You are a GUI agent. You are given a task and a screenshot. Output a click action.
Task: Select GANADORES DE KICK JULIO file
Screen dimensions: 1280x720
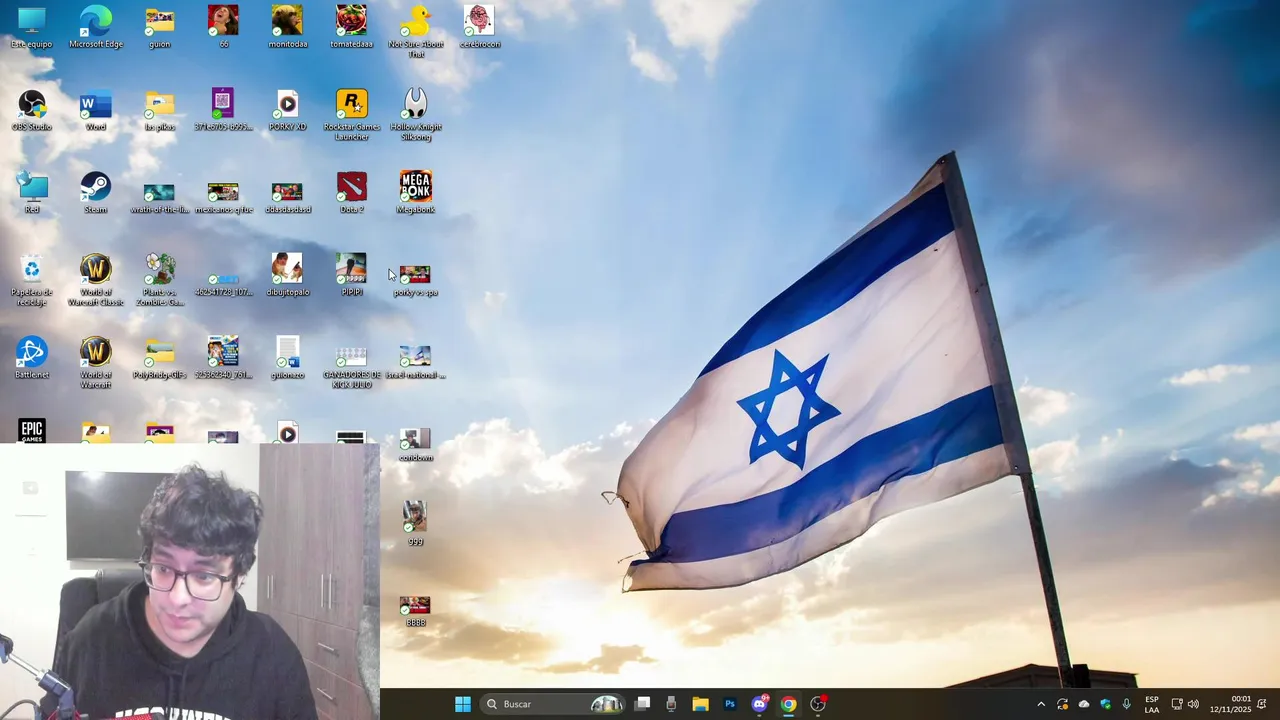[351, 366]
